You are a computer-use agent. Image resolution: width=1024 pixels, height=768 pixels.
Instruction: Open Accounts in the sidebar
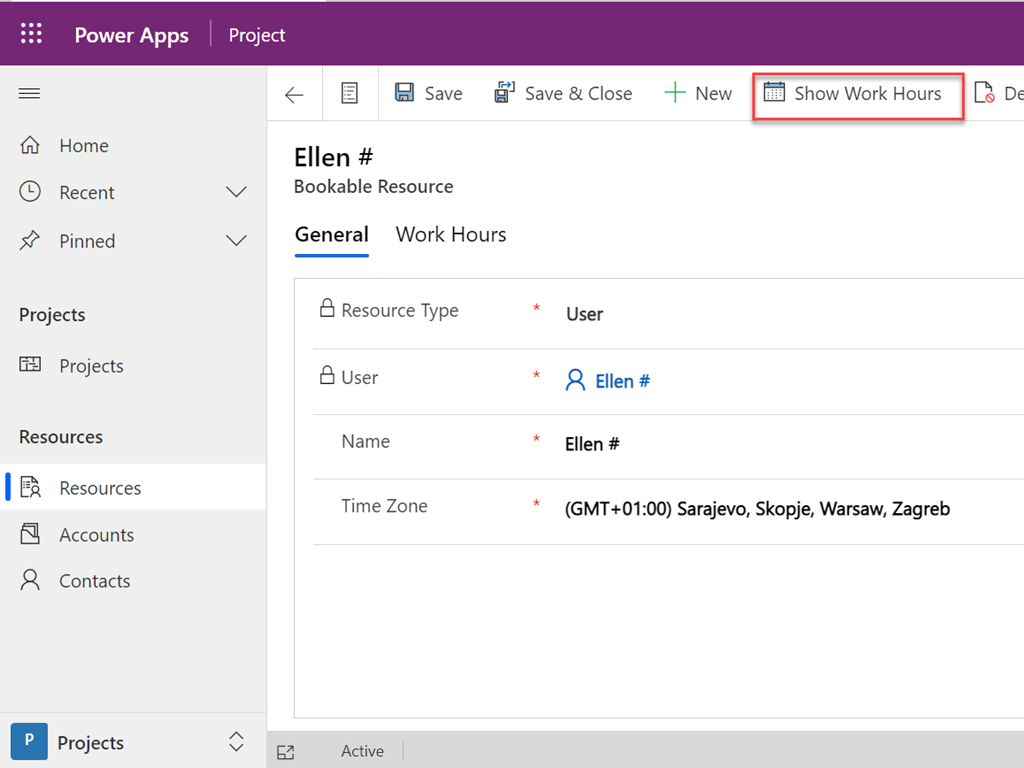96,535
